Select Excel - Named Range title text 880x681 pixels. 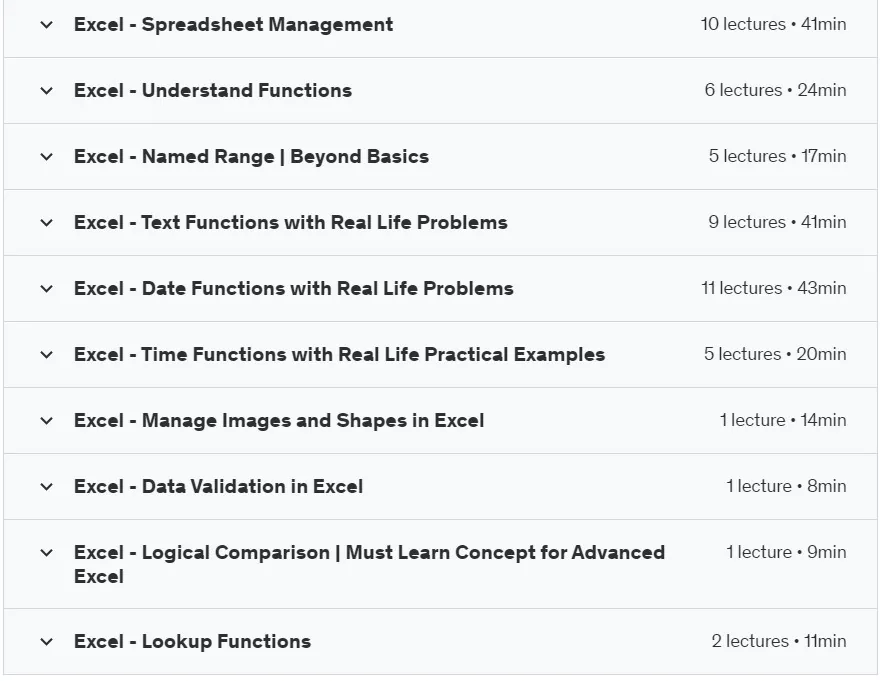click(251, 157)
